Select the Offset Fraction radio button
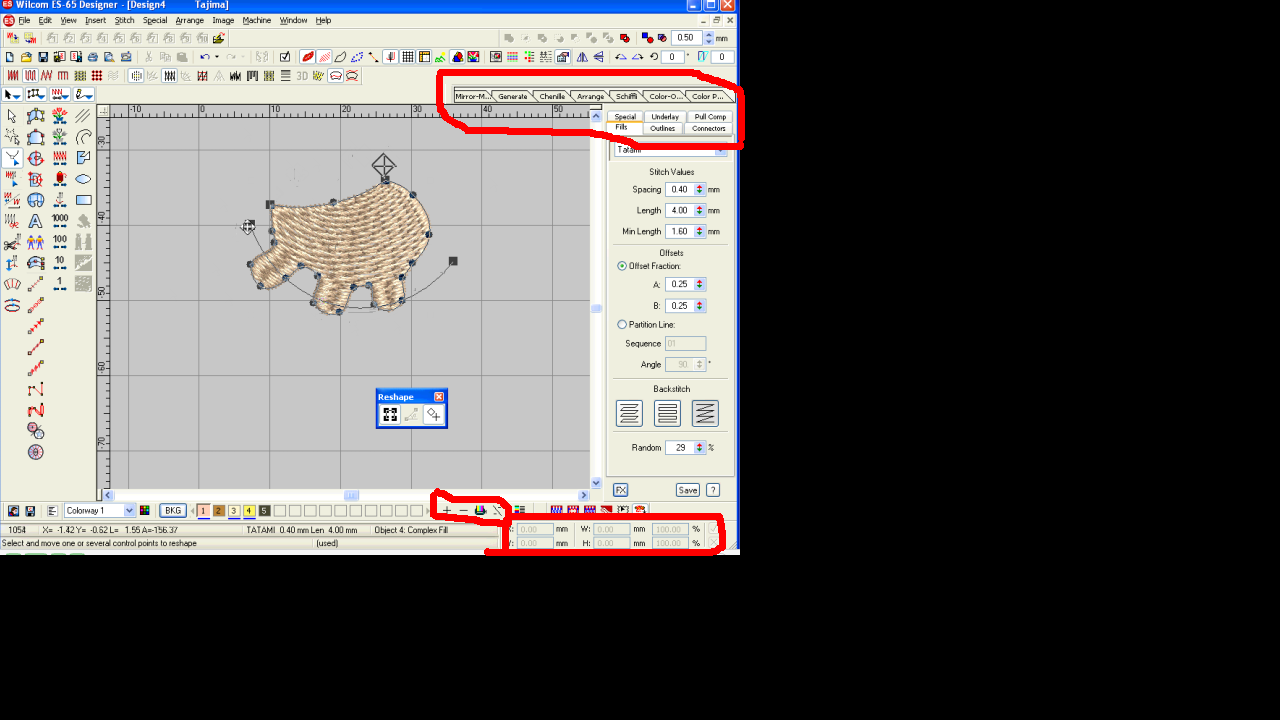This screenshot has width=1280, height=720. coord(622,266)
